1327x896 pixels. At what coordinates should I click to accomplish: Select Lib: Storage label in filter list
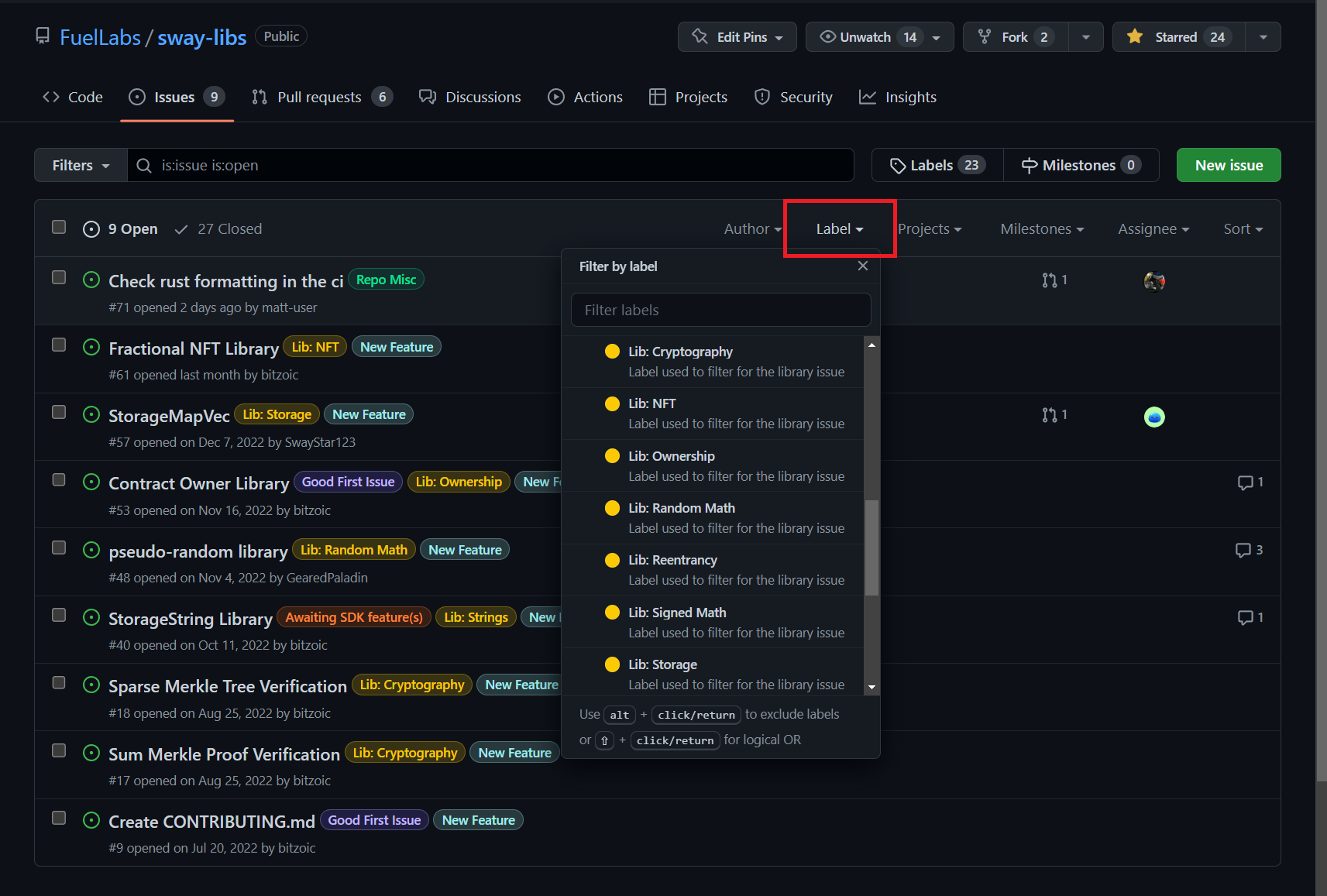pyautogui.click(x=713, y=672)
